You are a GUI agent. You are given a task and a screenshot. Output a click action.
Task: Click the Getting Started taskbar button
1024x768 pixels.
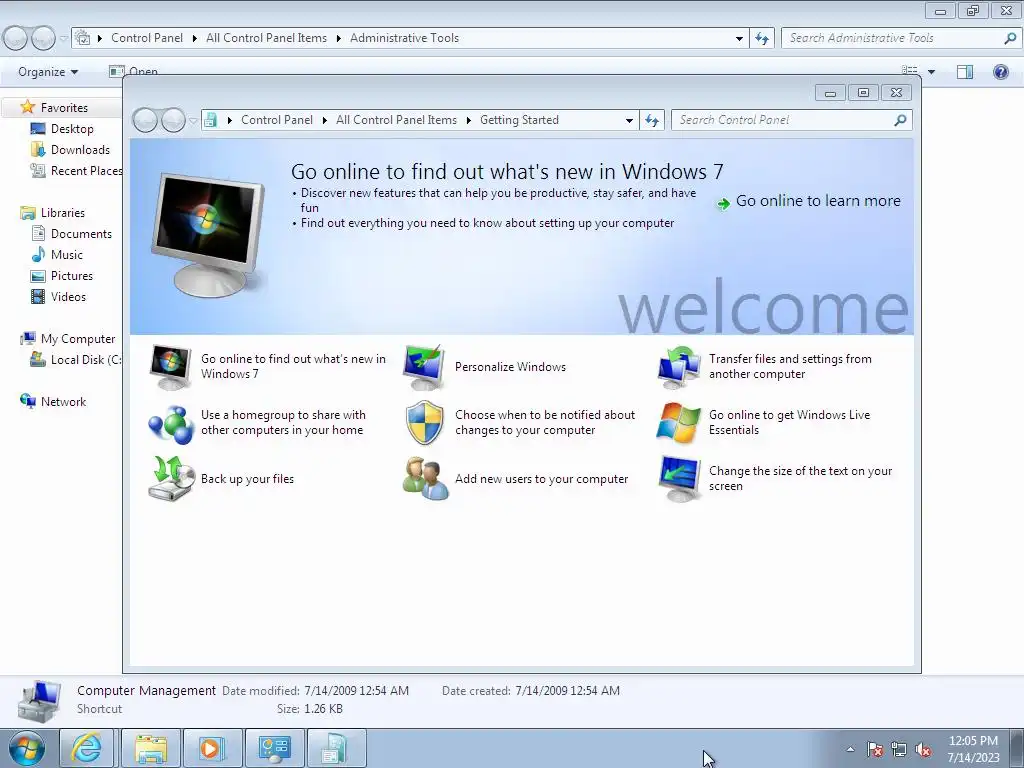pos(336,748)
